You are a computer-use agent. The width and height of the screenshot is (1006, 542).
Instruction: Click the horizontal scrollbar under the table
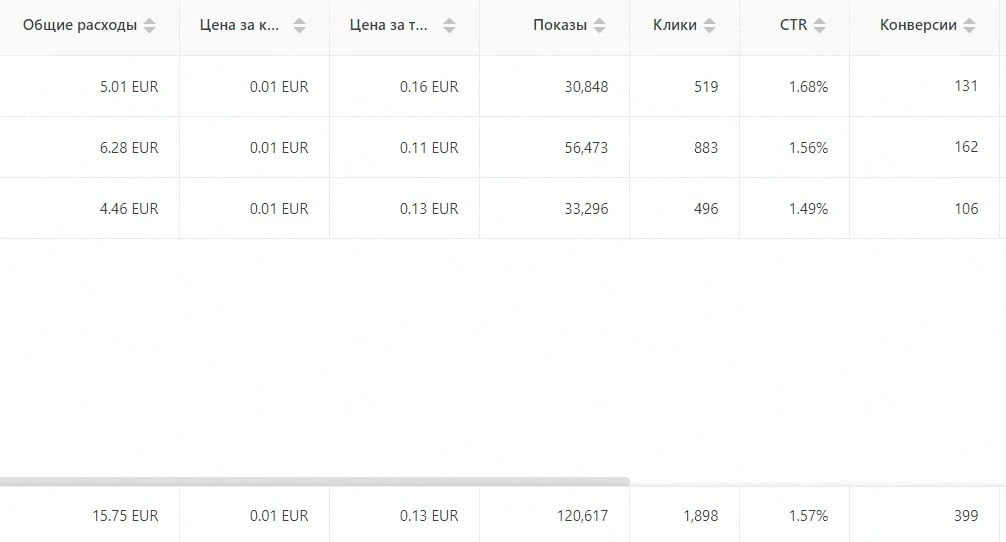(314, 481)
